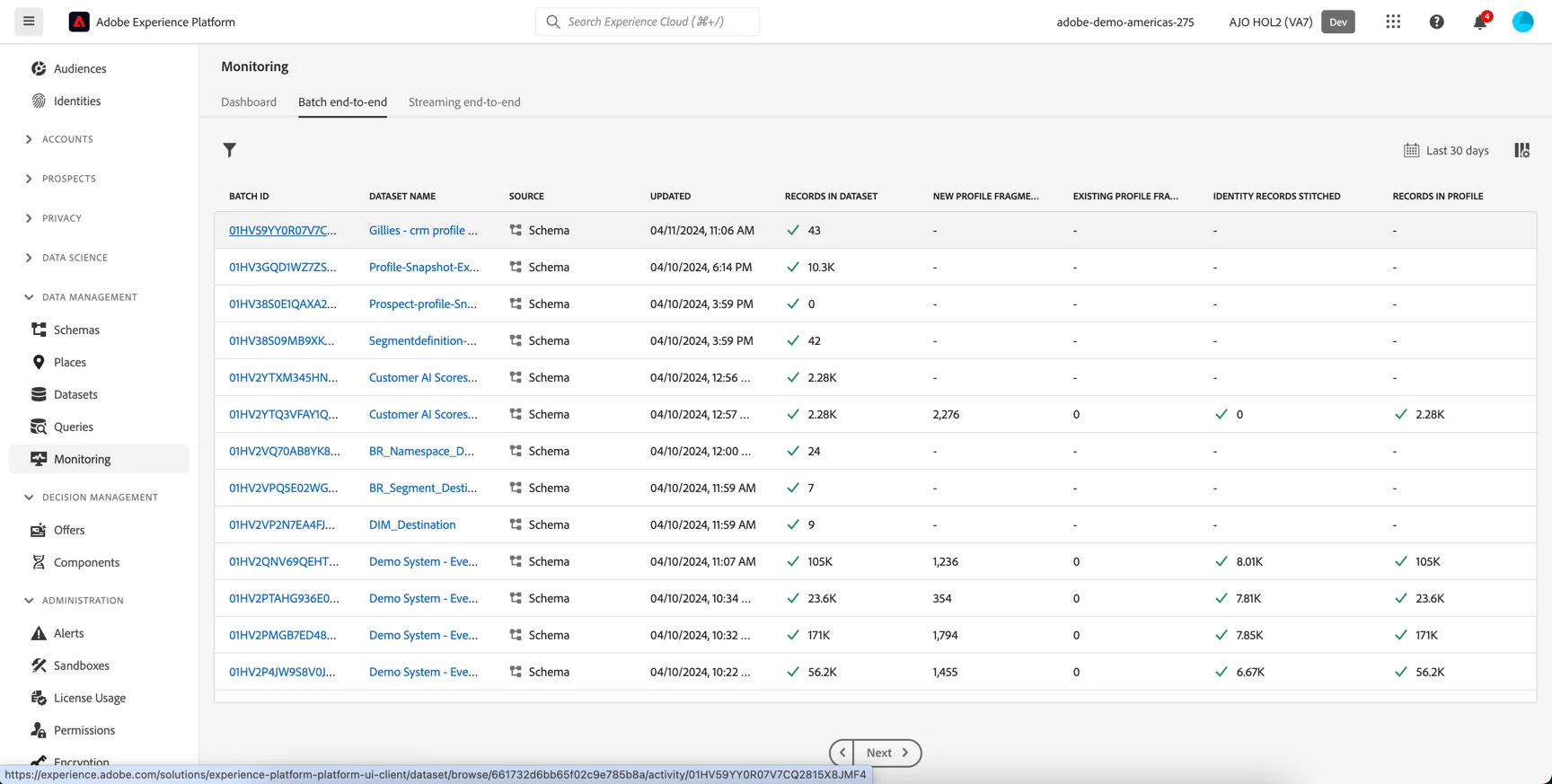Screen dimensions: 1552x784
Task: Open the app switcher grid
Action: click(1393, 22)
